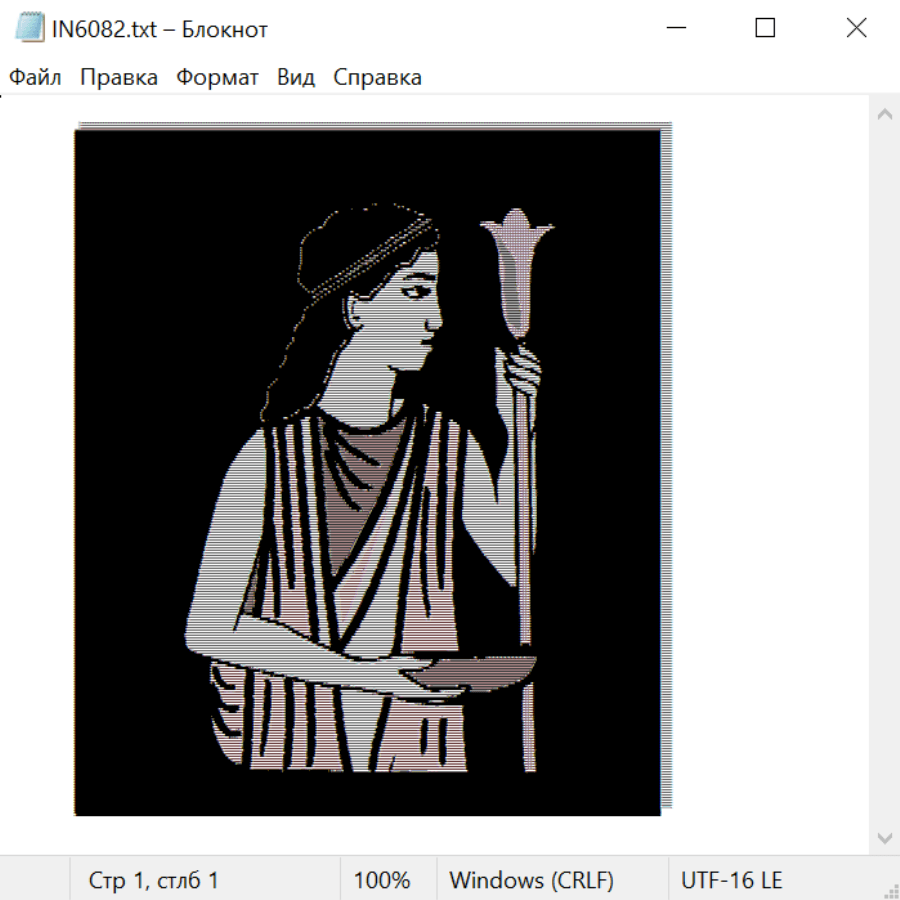Expand the Вид menu

coord(296,78)
